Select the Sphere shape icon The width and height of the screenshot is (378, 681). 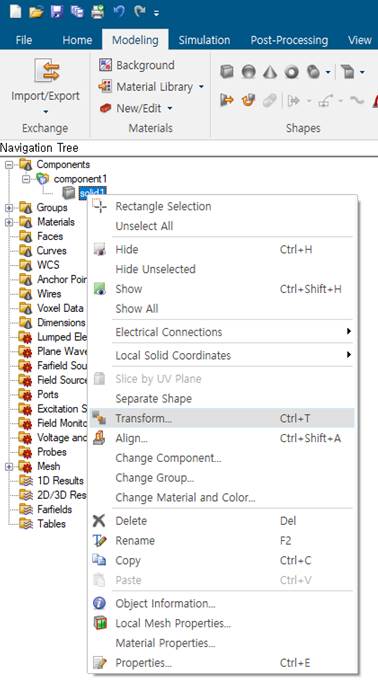click(x=248, y=72)
